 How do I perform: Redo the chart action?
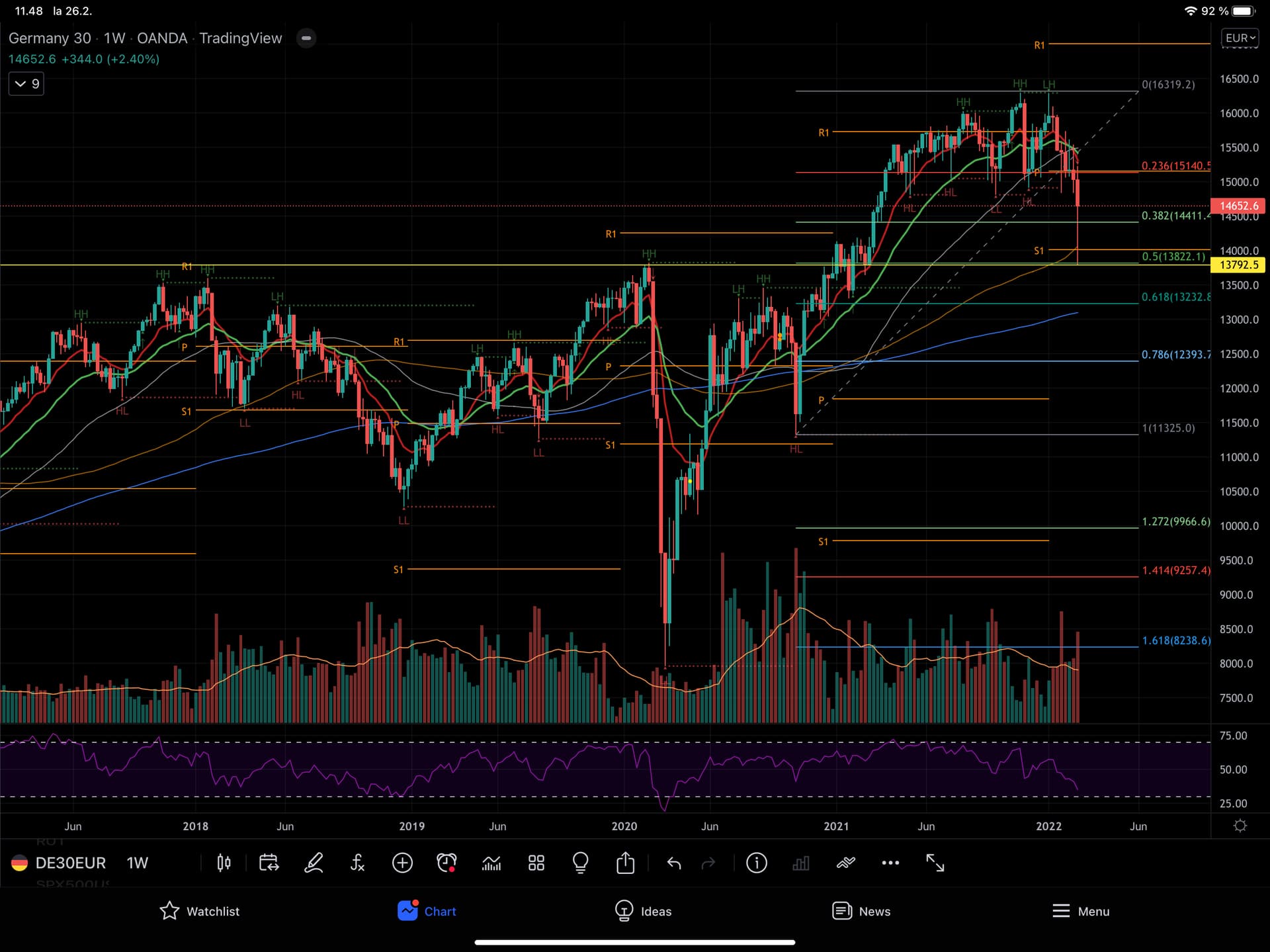(708, 863)
